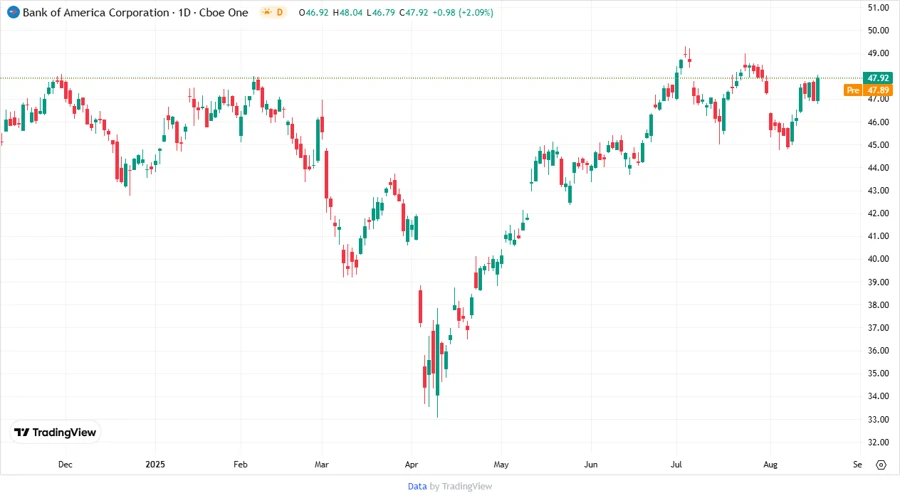Click the 2025 label on time axis

pyautogui.click(x=155, y=465)
